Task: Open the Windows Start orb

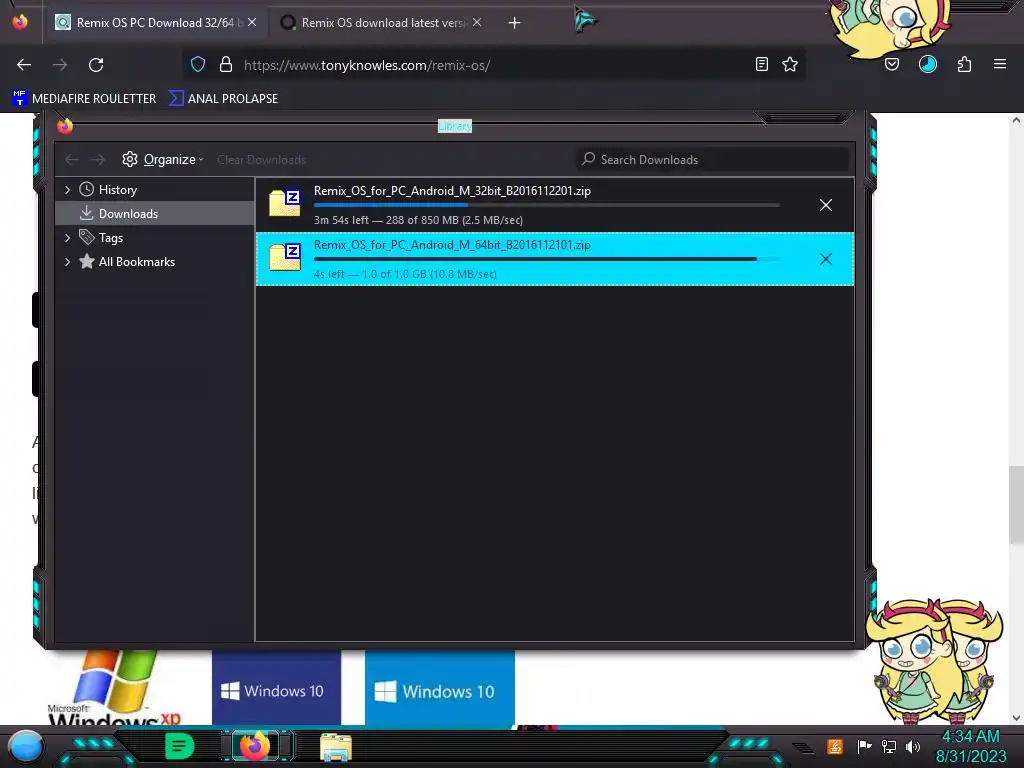Action: [x=26, y=747]
